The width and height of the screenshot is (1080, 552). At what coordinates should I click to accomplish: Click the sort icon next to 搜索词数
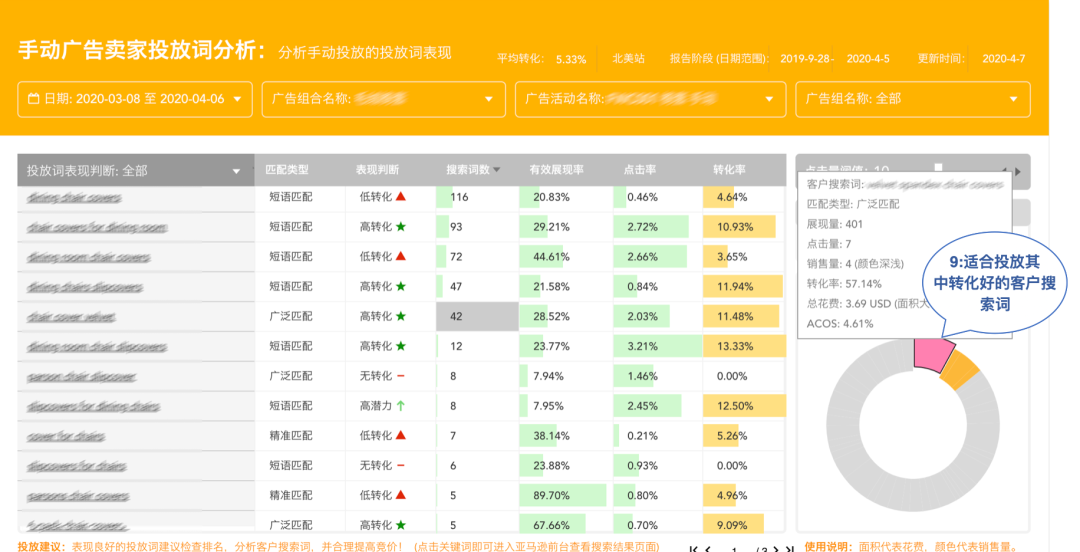tap(497, 170)
